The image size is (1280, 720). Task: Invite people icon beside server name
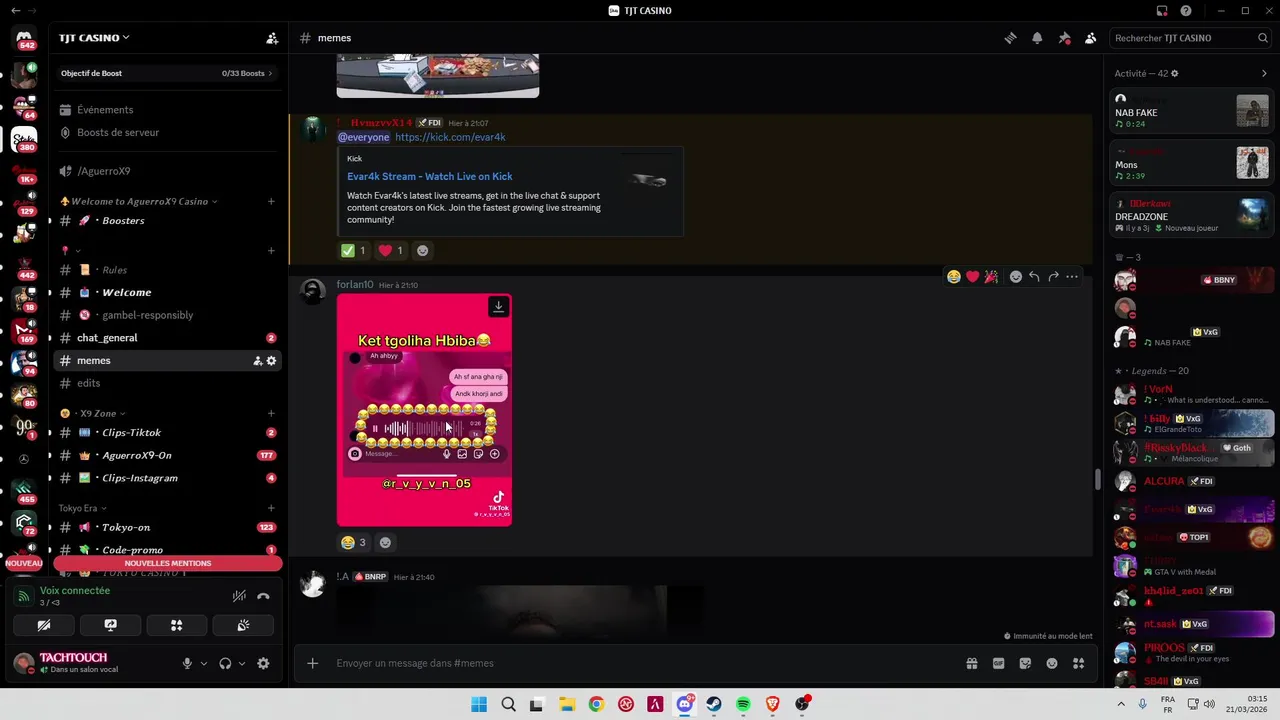pyautogui.click(x=272, y=38)
